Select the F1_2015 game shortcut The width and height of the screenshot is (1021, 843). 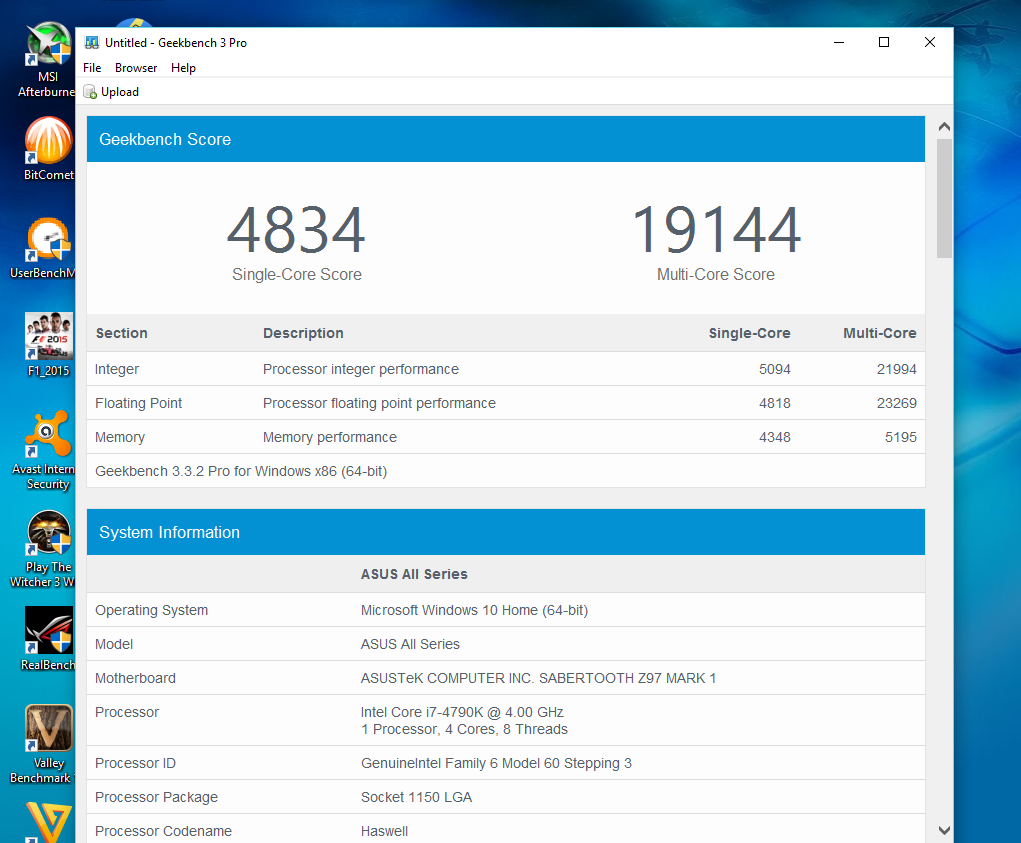48,345
